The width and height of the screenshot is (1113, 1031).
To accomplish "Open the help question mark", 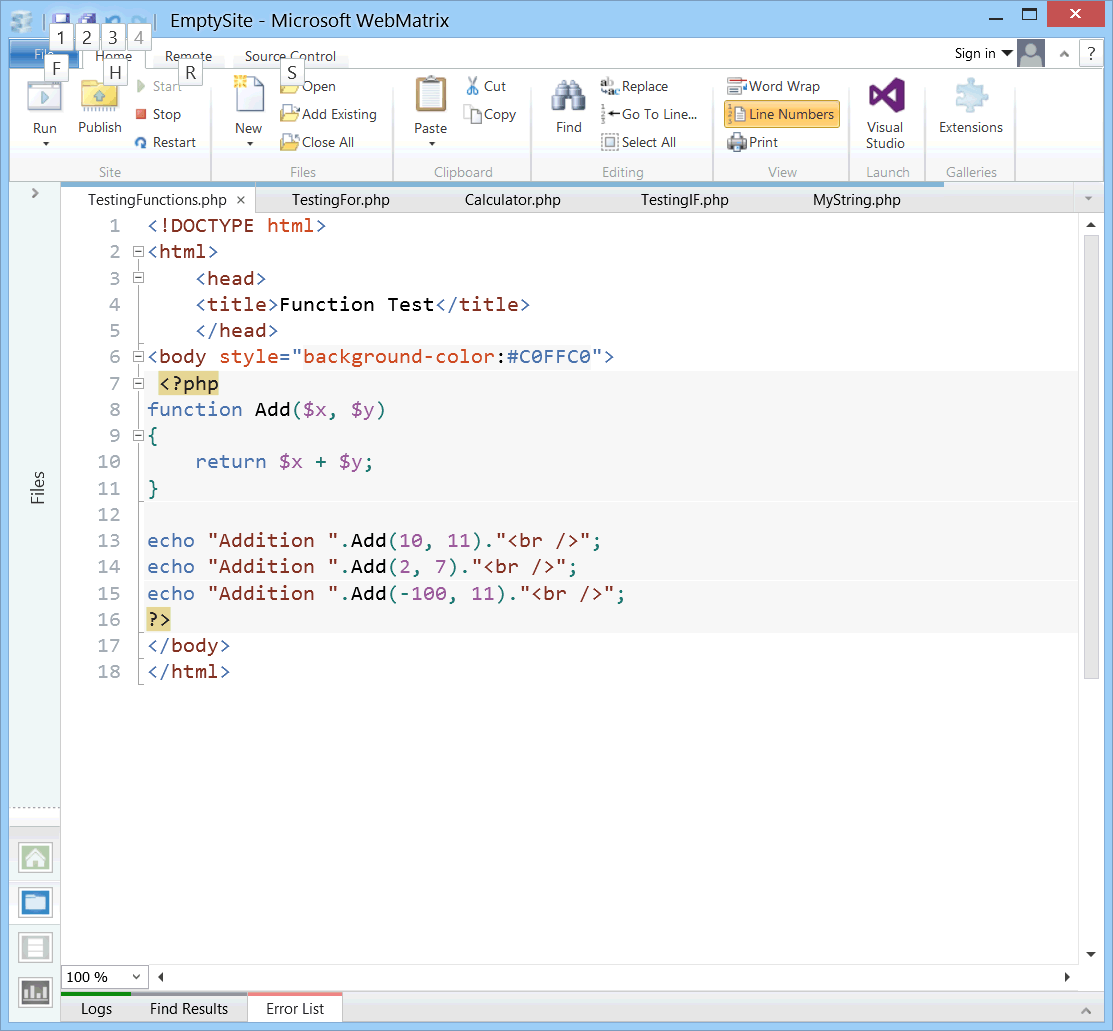I will point(1091,54).
